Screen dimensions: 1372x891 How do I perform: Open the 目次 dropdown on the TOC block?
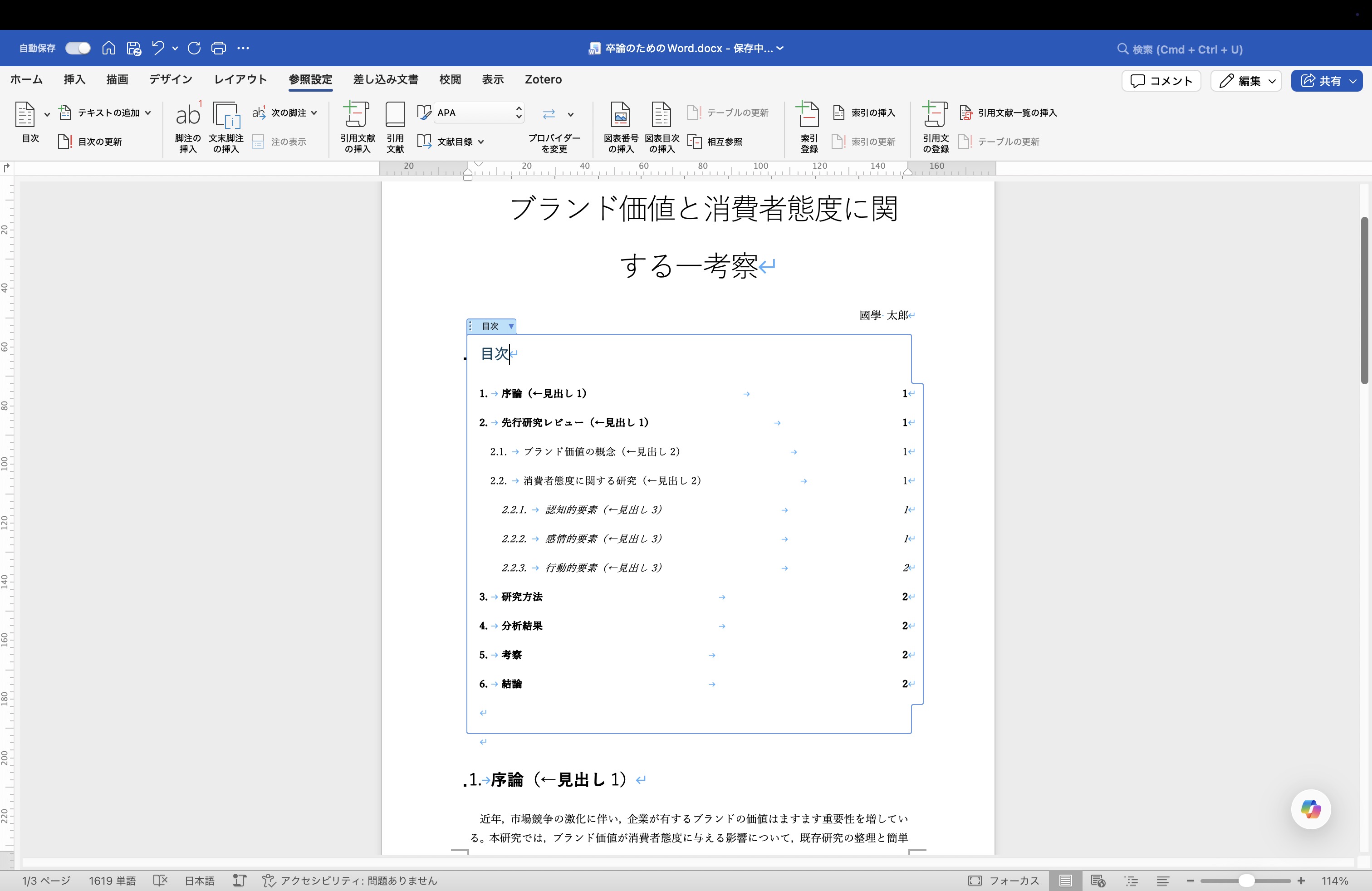[511, 326]
